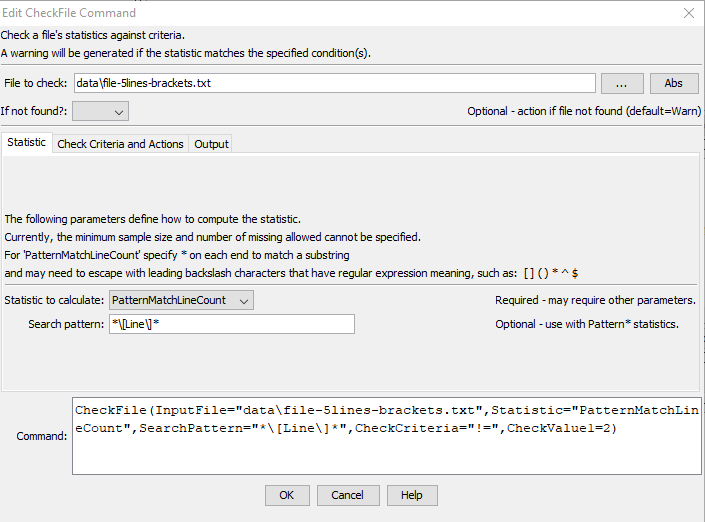
Task: Click the 'and may need to escape' line
Action: [291, 273]
